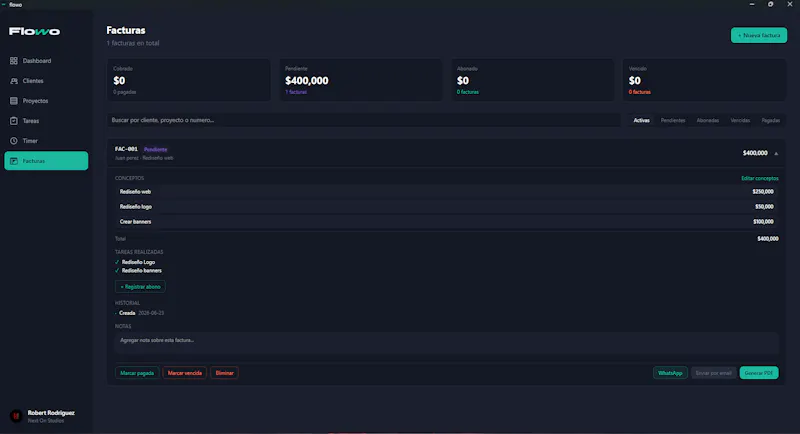800x434 pixels.
Task: Maximize the flowo window
Action: click(x=770, y=4)
